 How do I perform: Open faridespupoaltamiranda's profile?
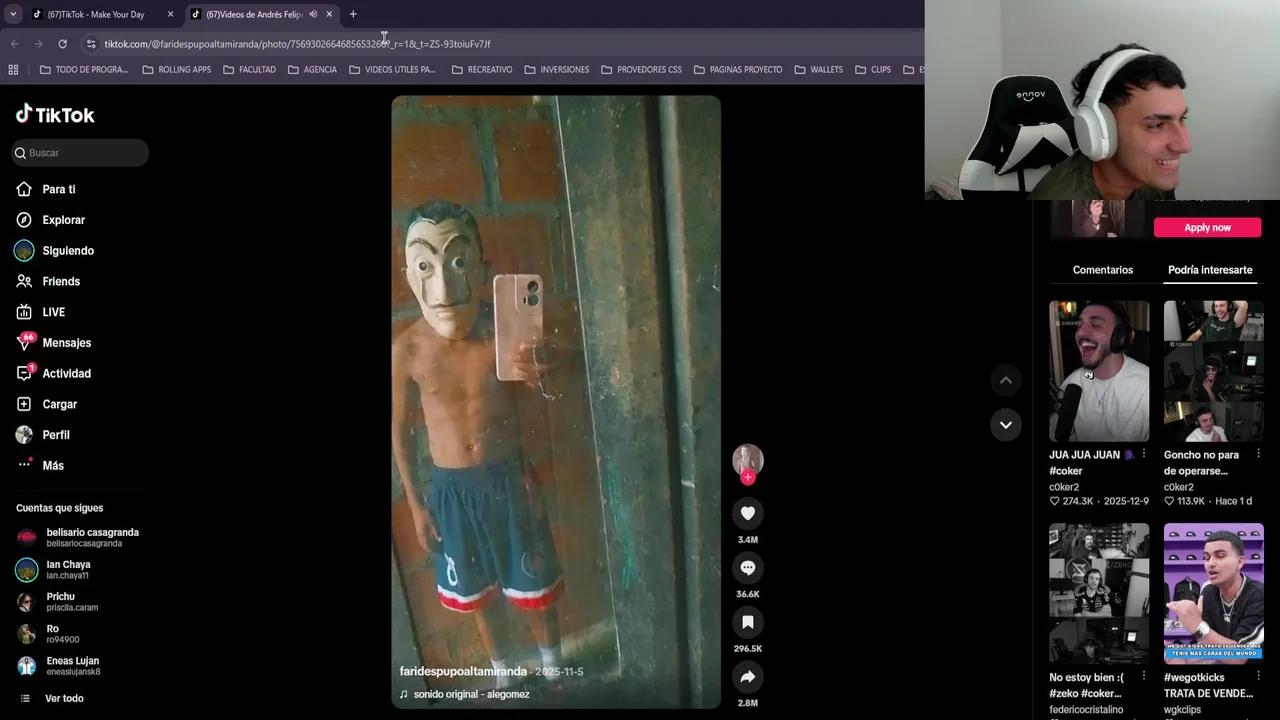click(463, 671)
